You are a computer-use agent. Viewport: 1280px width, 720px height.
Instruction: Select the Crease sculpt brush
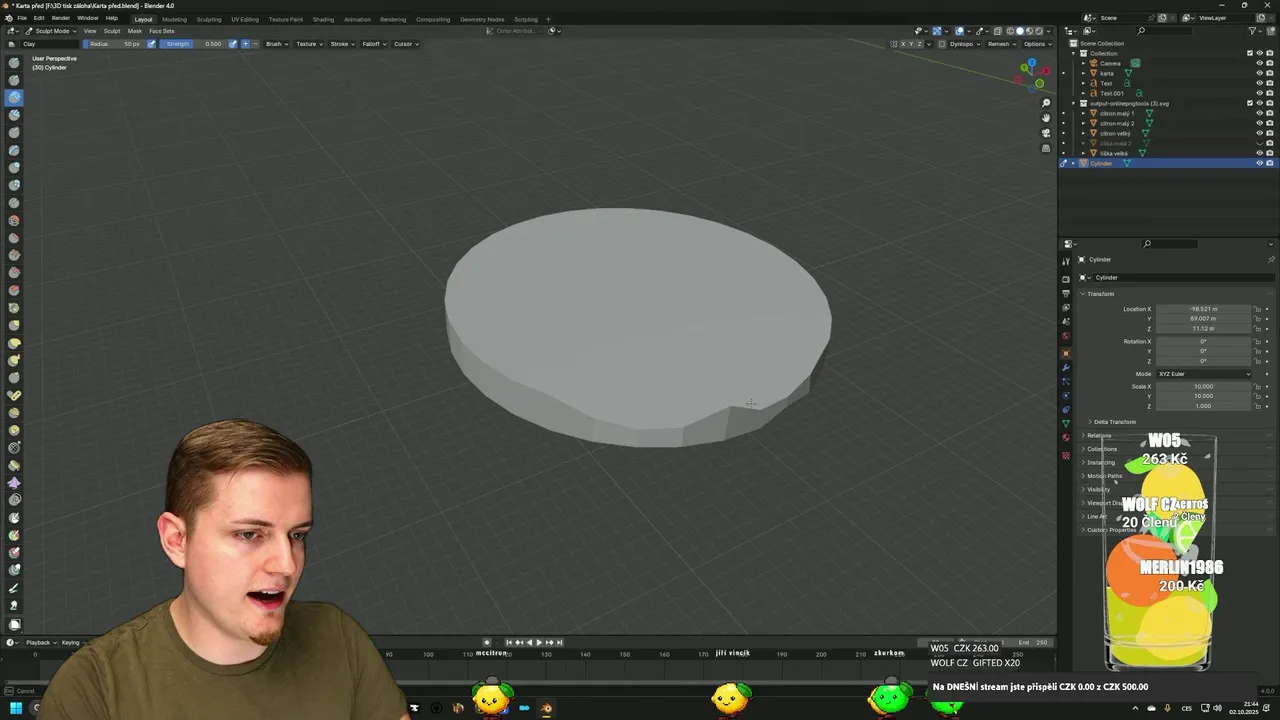[14, 202]
